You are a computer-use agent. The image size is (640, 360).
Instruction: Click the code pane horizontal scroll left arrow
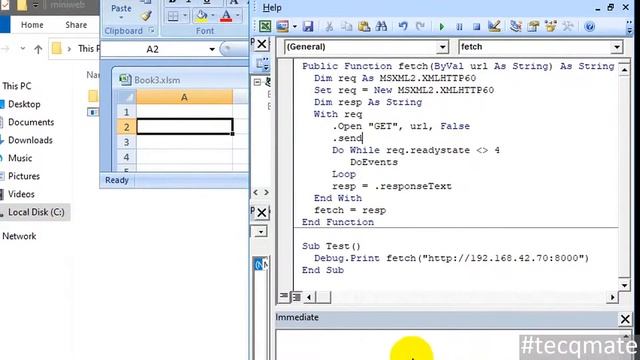309,297
